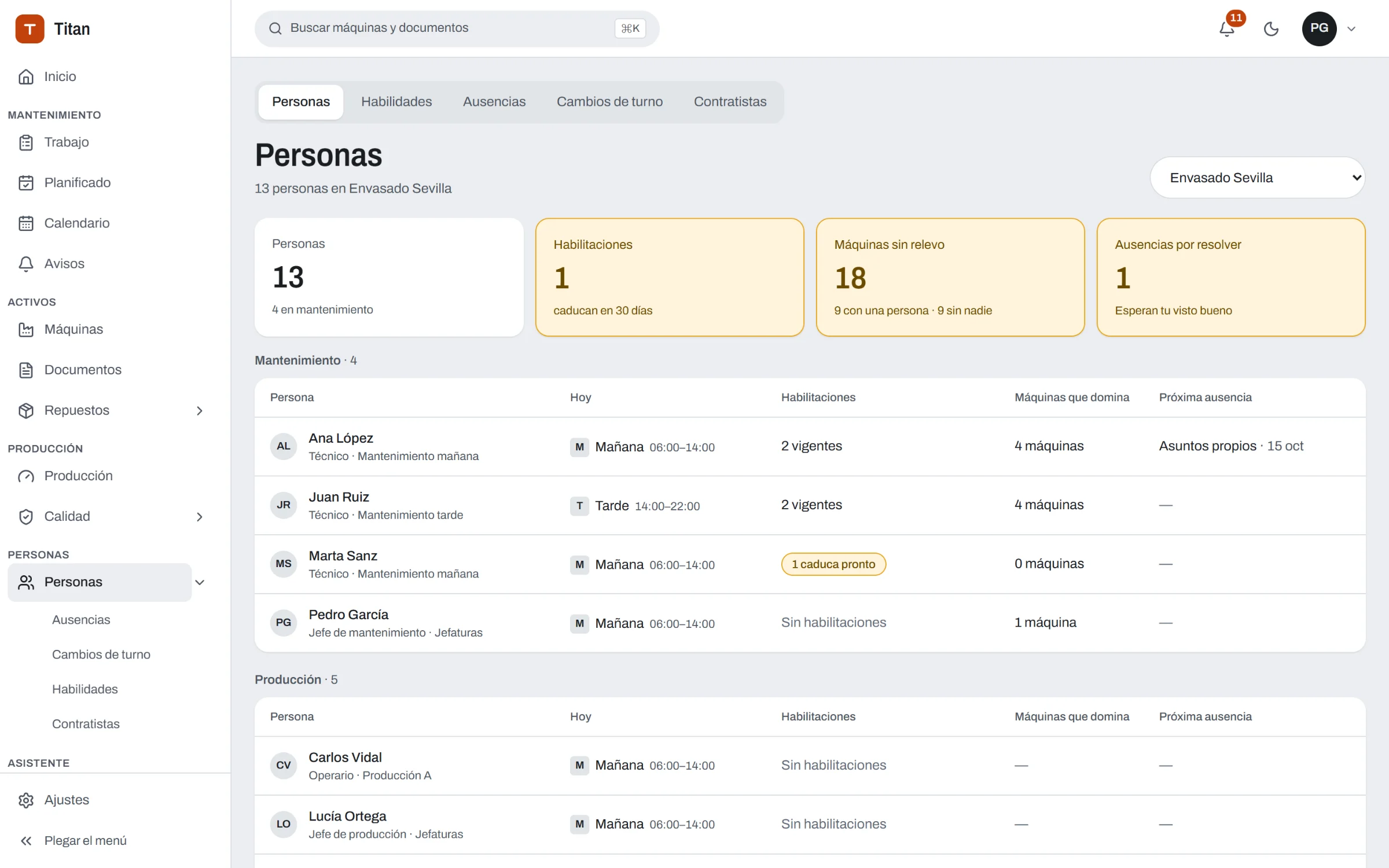This screenshot has height=868, width=1389.
Task: Open the Envasado Sevilla site dropdown
Action: point(1258,178)
